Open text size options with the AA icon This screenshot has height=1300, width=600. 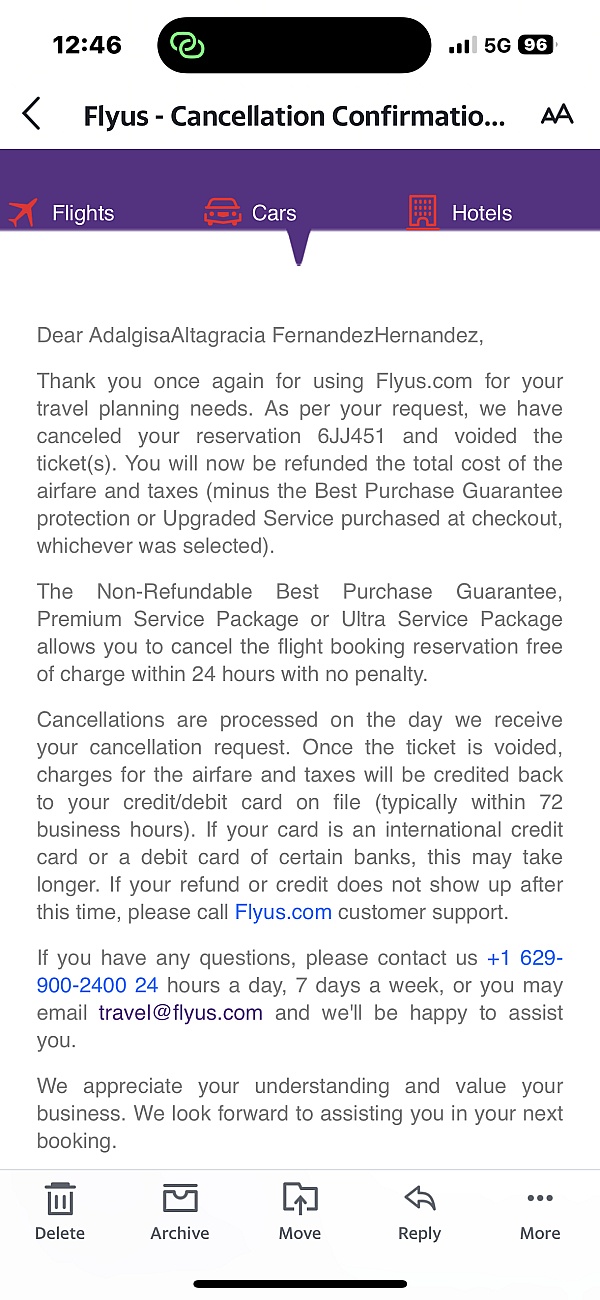click(x=557, y=115)
